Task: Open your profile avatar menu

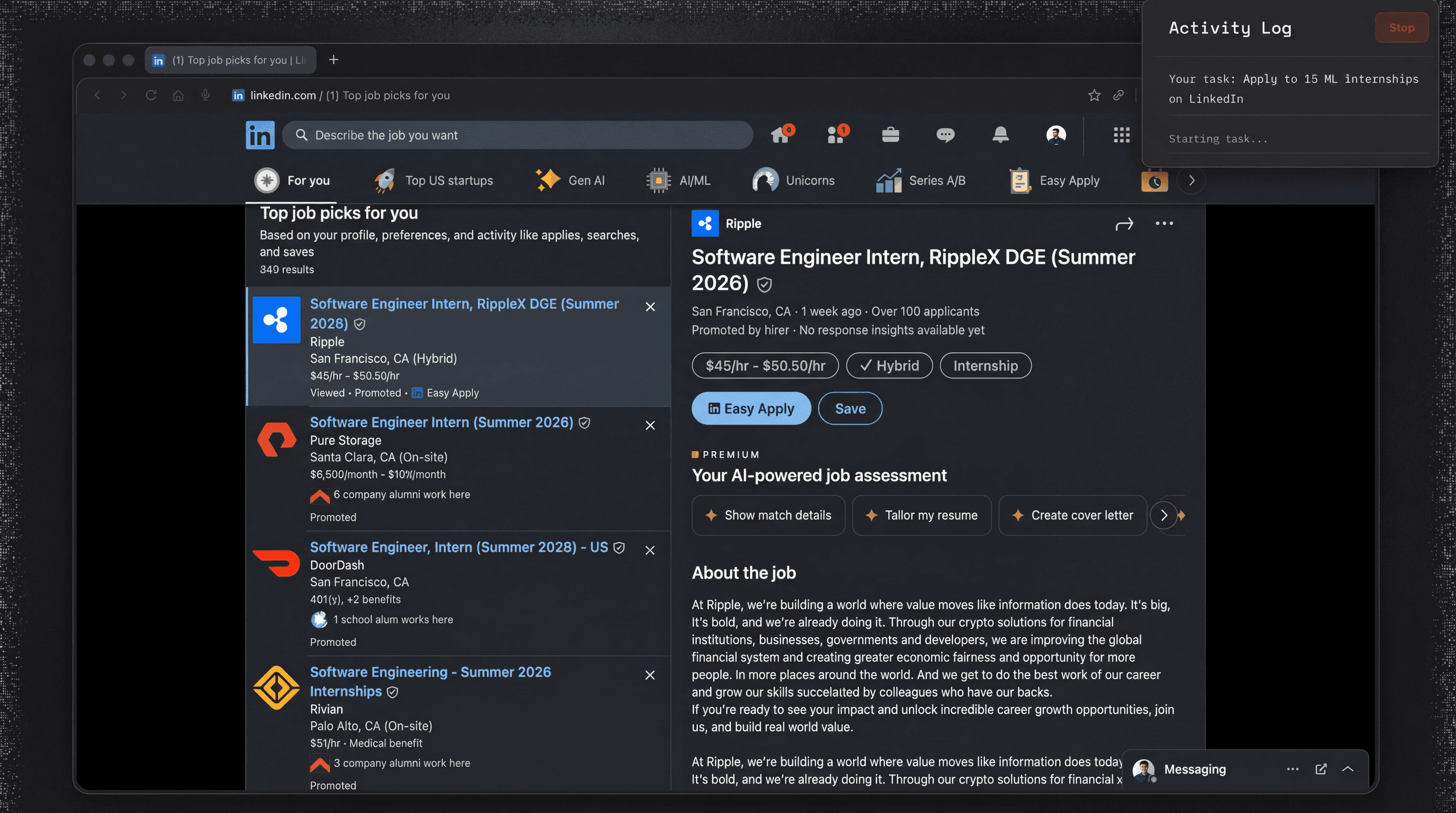Action: point(1054,135)
